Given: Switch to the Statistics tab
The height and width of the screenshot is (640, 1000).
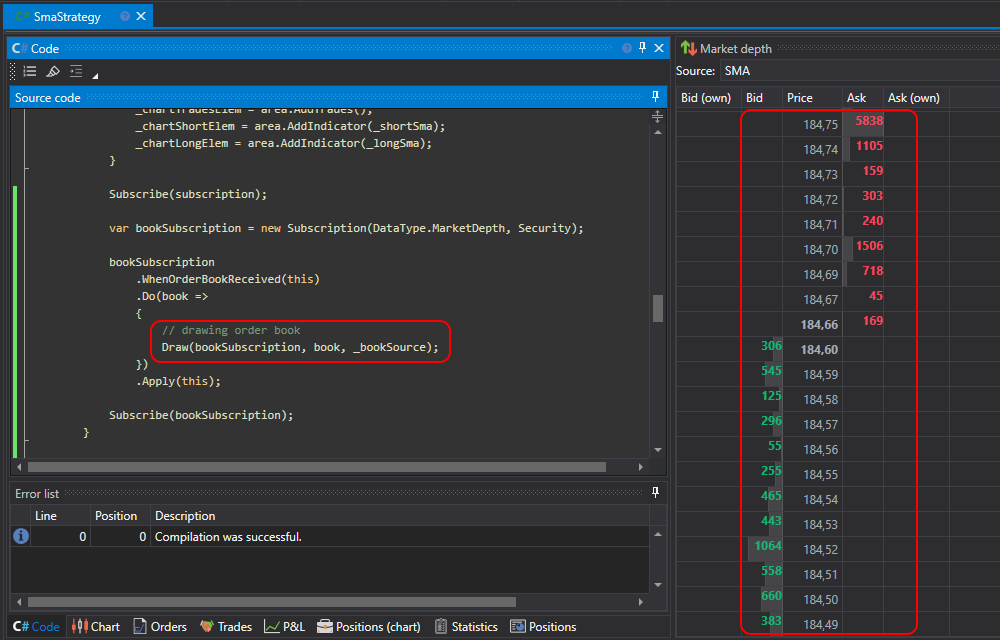Looking at the screenshot, I should [x=466, y=627].
